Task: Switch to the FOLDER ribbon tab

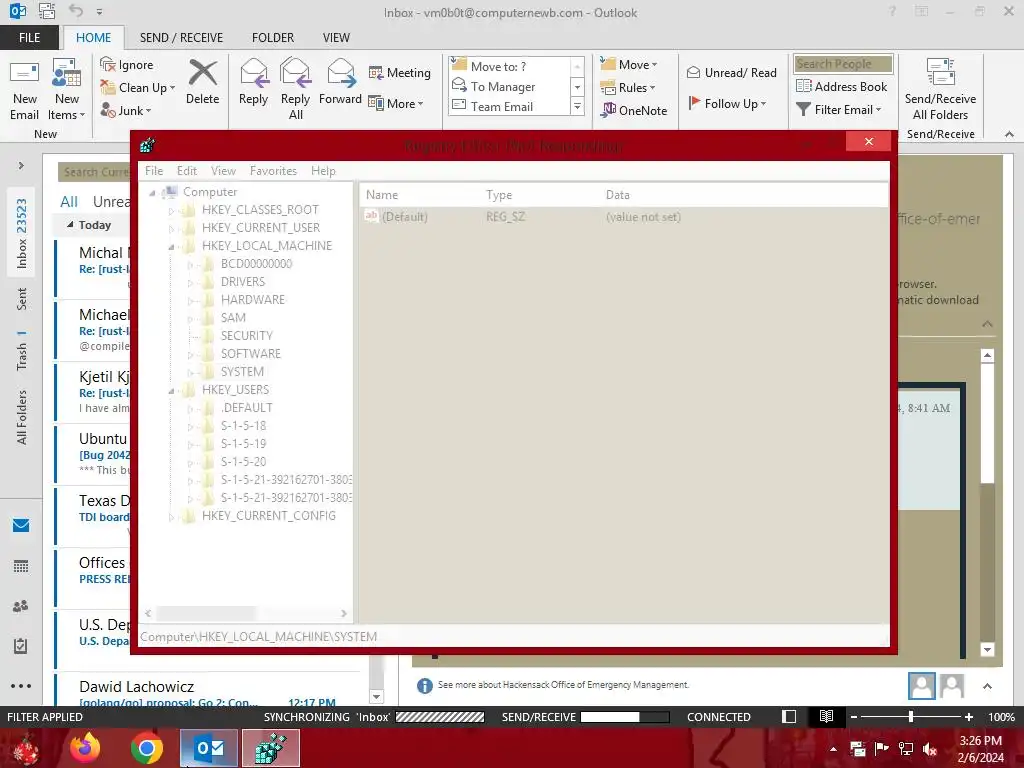Action: click(x=273, y=37)
